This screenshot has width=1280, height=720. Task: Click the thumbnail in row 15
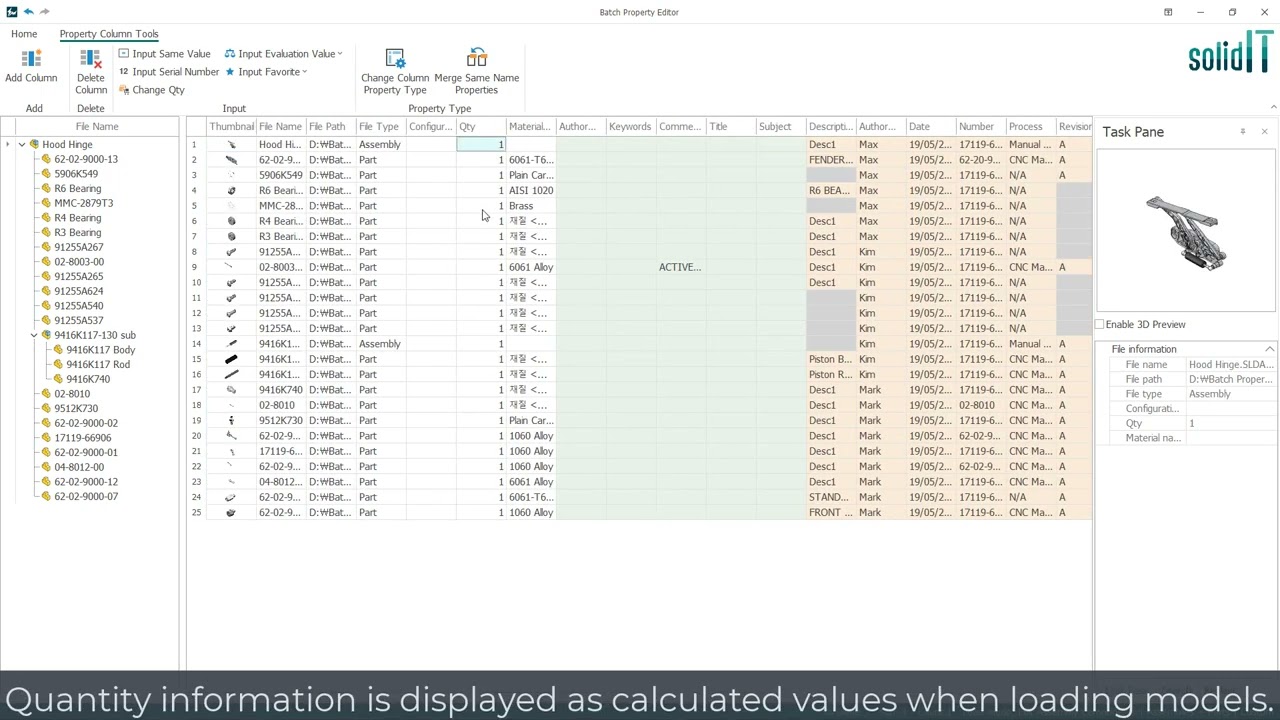coord(231,359)
